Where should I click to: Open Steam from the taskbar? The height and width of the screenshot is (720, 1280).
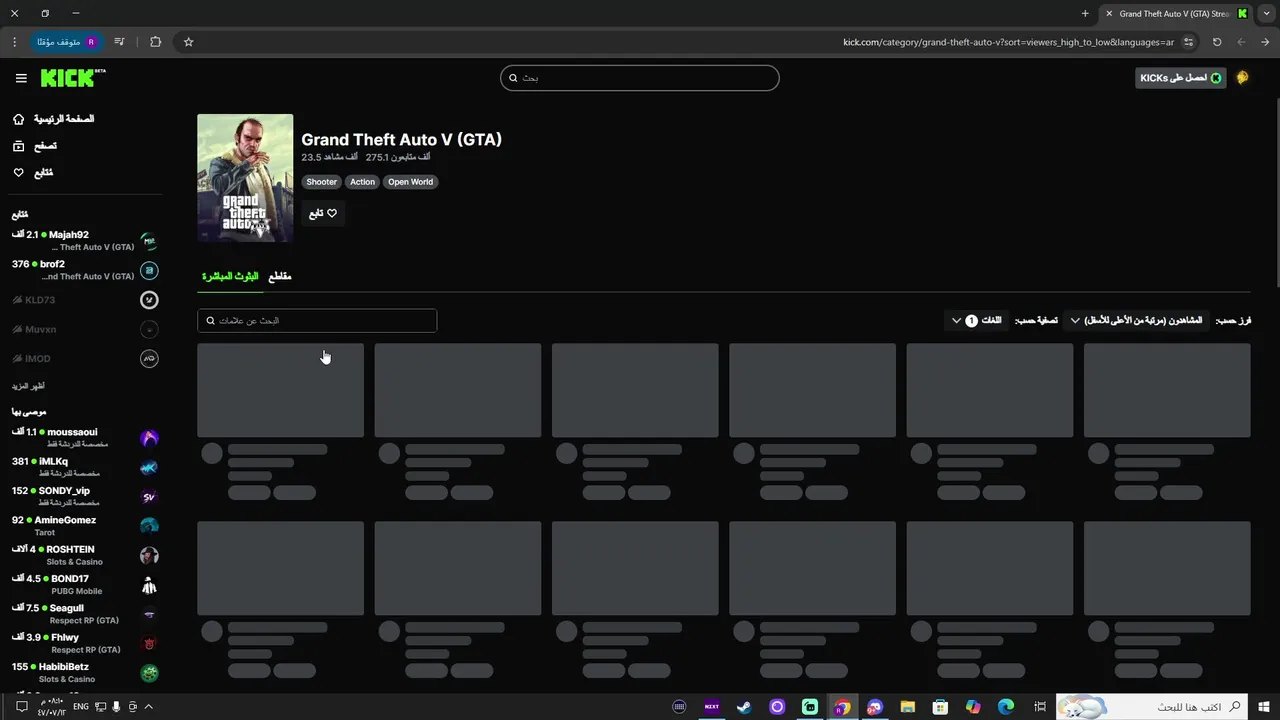tap(744, 707)
